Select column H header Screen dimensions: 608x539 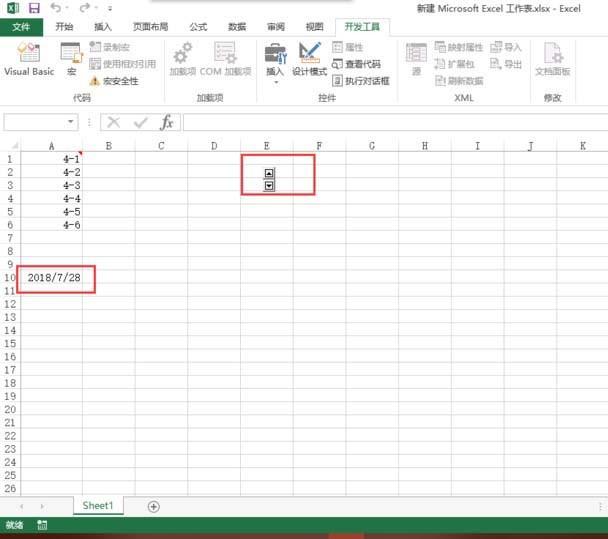(x=425, y=146)
